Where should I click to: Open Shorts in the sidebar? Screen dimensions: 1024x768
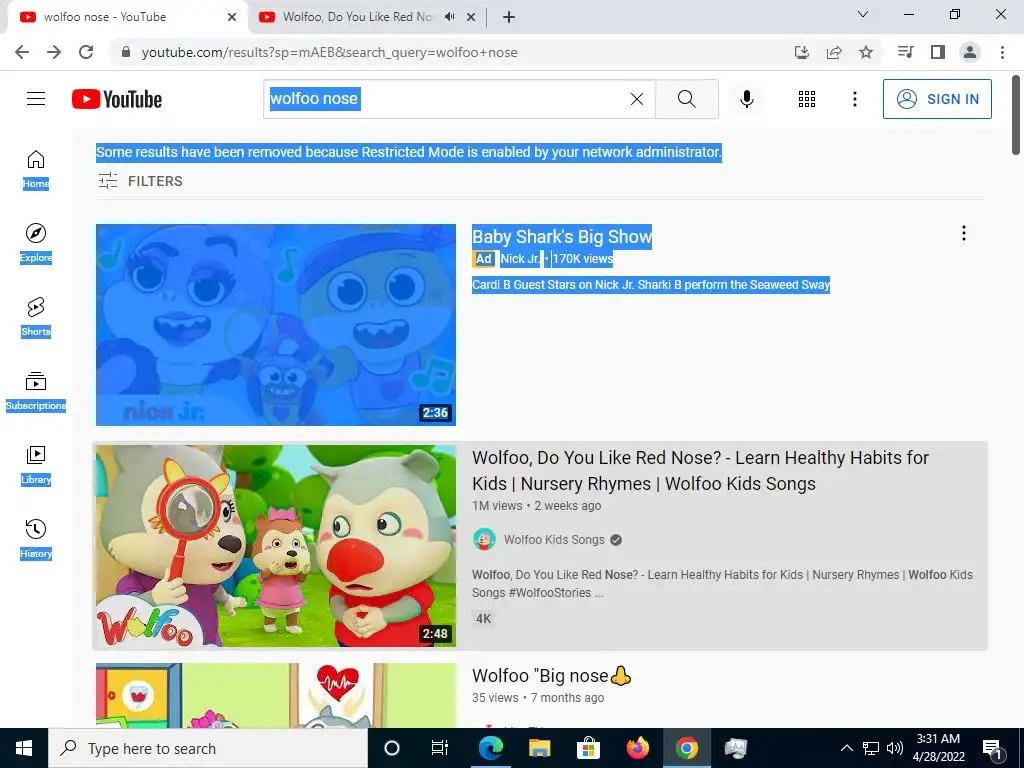tap(36, 317)
